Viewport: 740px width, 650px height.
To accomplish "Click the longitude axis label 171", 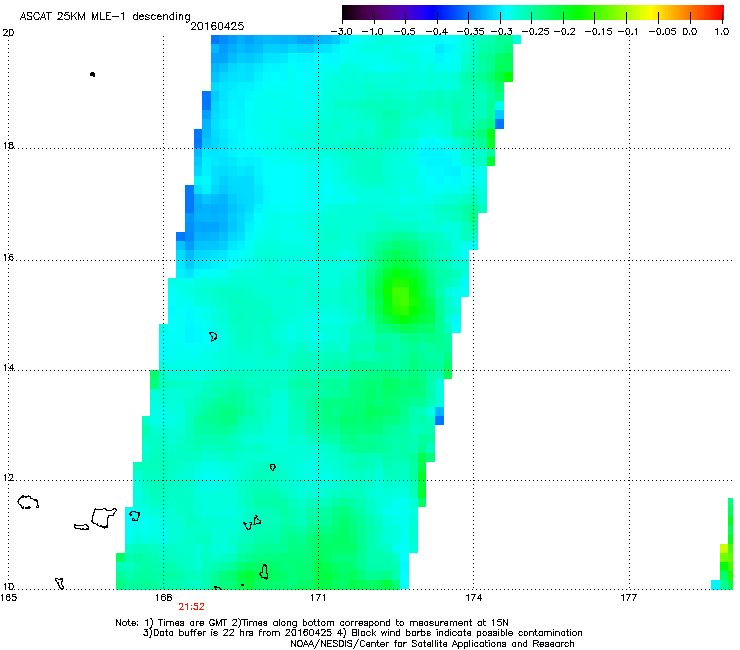I will [x=318, y=598].
